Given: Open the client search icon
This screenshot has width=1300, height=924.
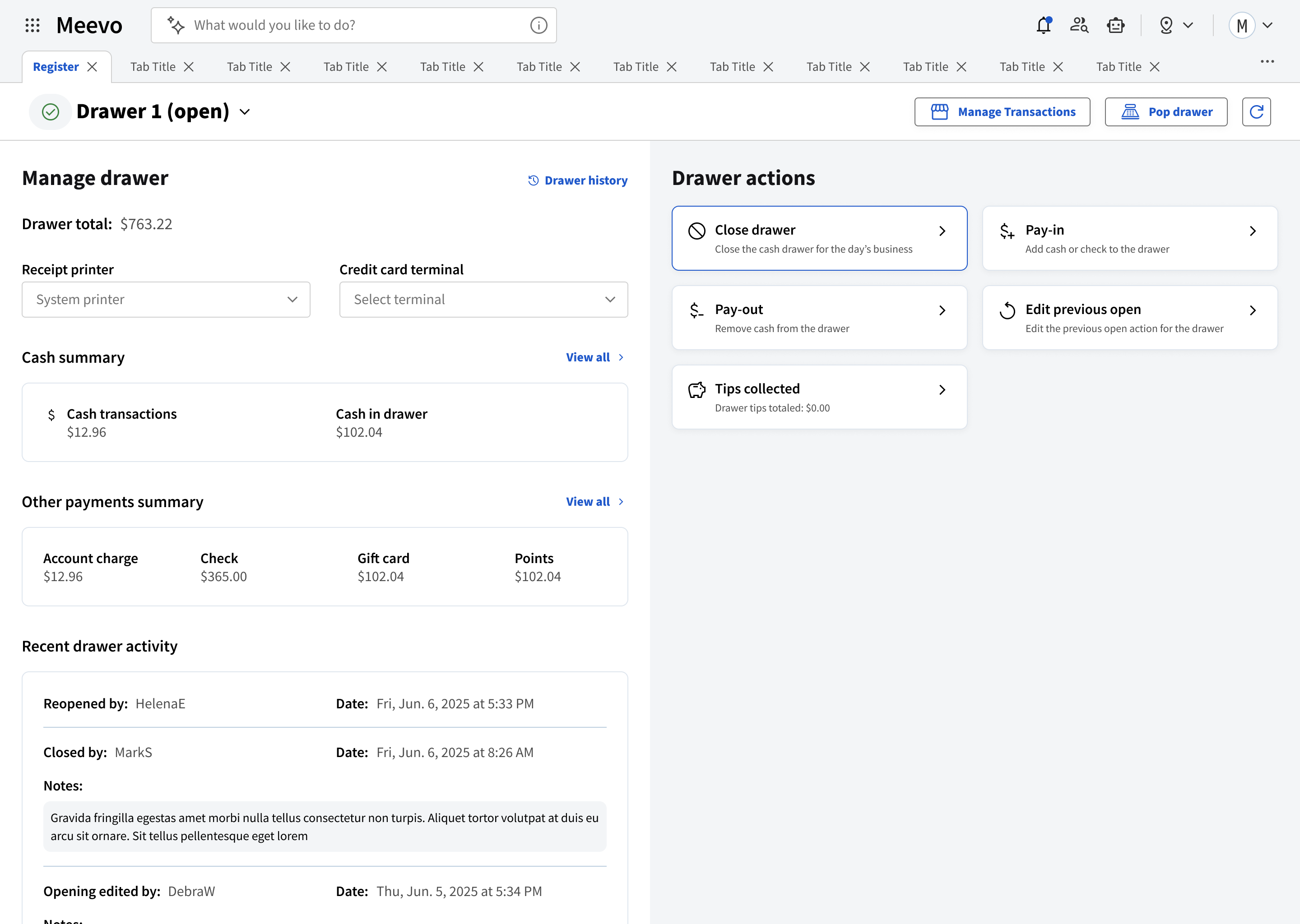Looking at the screenshot, I should pyautogui.click(x=1079, y=25).
